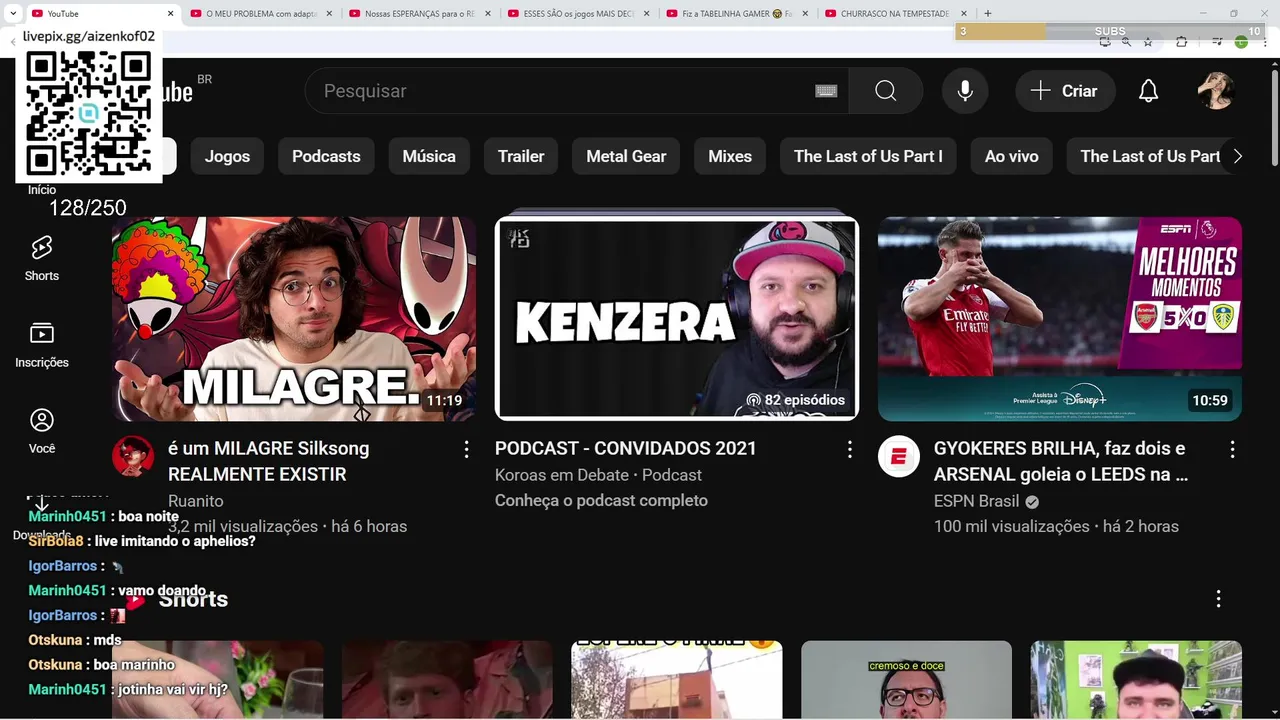Start voice search with the microphone

tap(965, 91)
